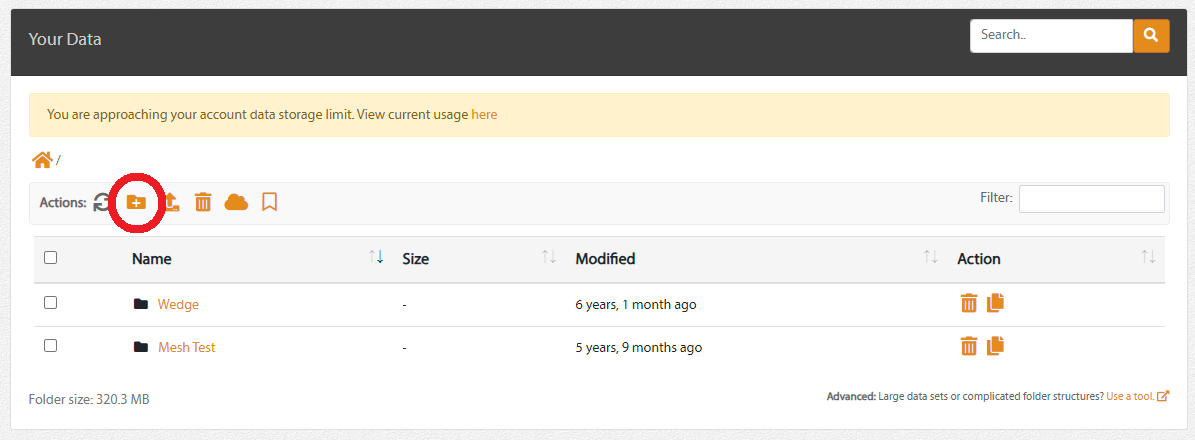Toggle the select-all checkbox in table header
1195x440 pixels.
pos(50,258)
